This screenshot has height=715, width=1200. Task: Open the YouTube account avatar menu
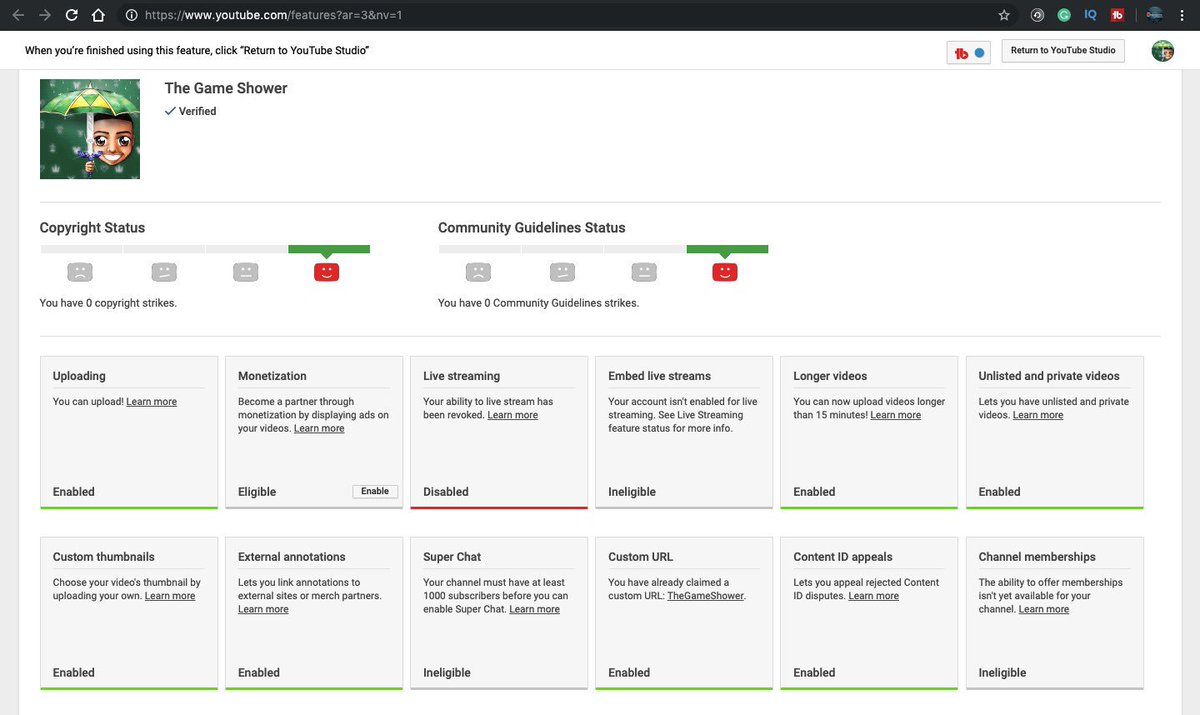(1162, 51)
